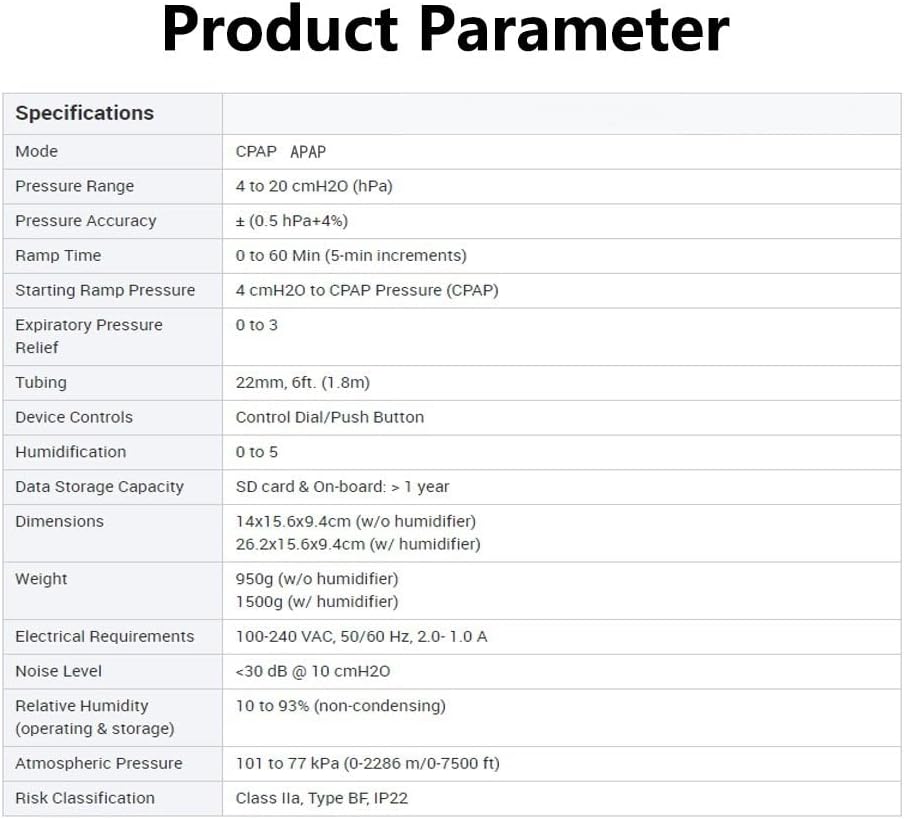Select the Starting Ramp Pressure label
Image resolution: width=904 pixels, height=819 pixels.
(x=105, y=291)
